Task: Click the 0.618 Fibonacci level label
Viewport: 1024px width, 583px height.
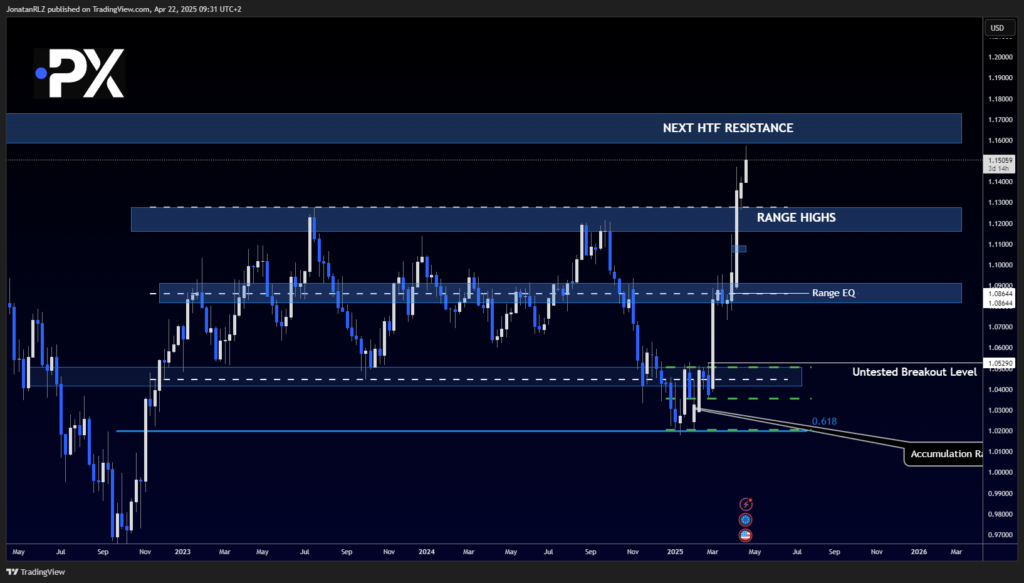Action: pos(824,422)
